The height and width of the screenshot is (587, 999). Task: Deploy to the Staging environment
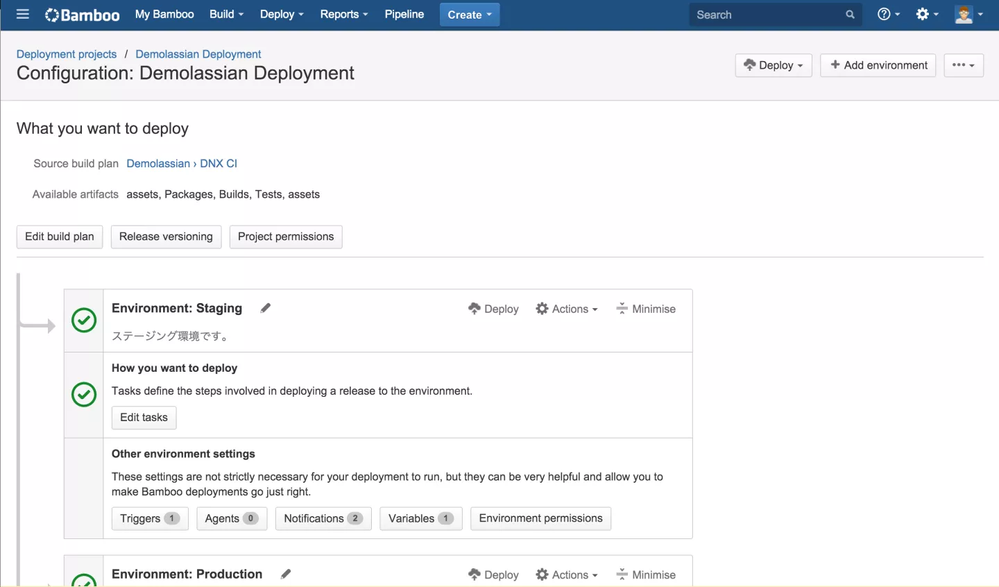pyautogui.click(x=493, y=309)
